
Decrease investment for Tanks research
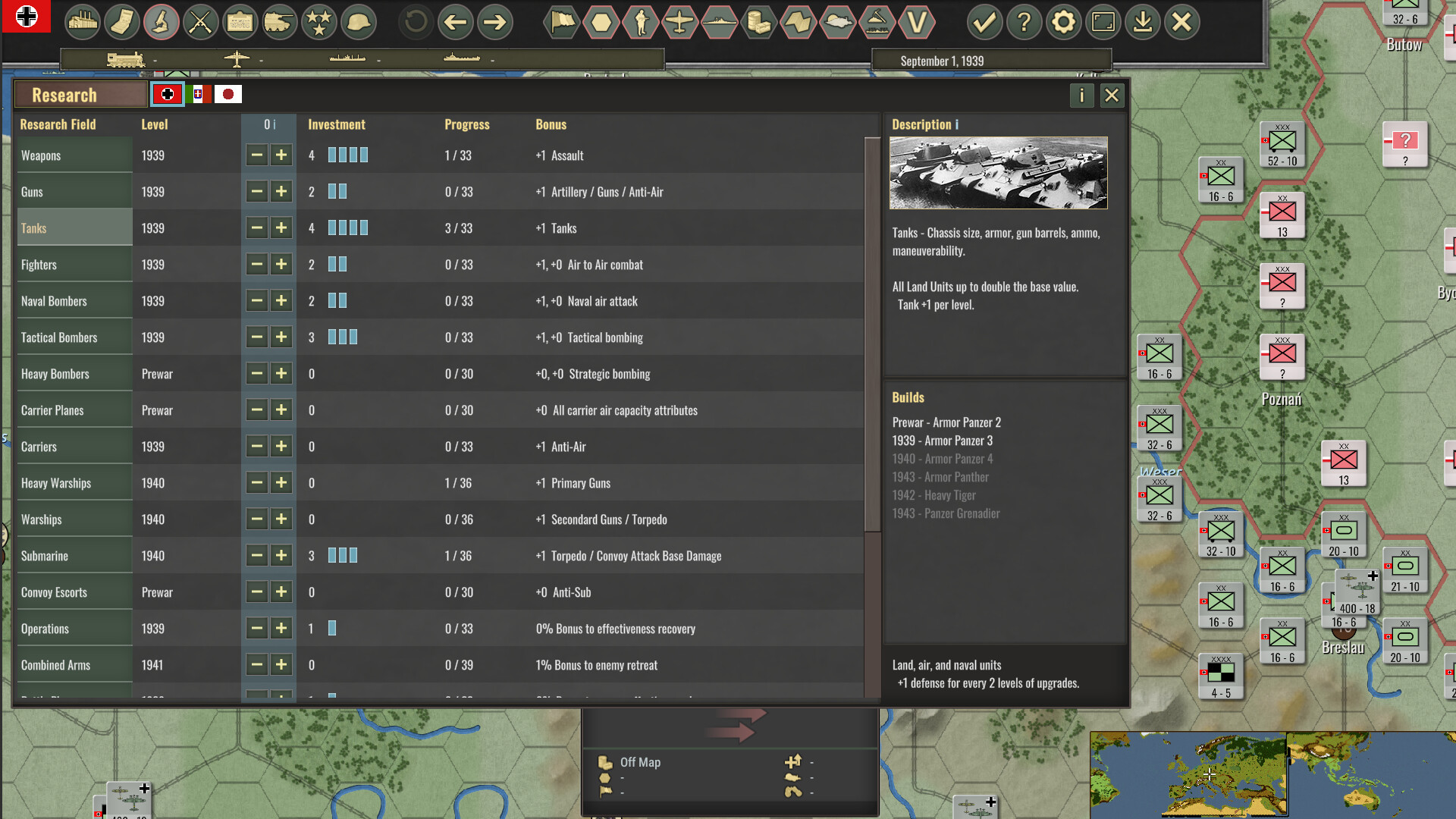[x=257, y=227]
